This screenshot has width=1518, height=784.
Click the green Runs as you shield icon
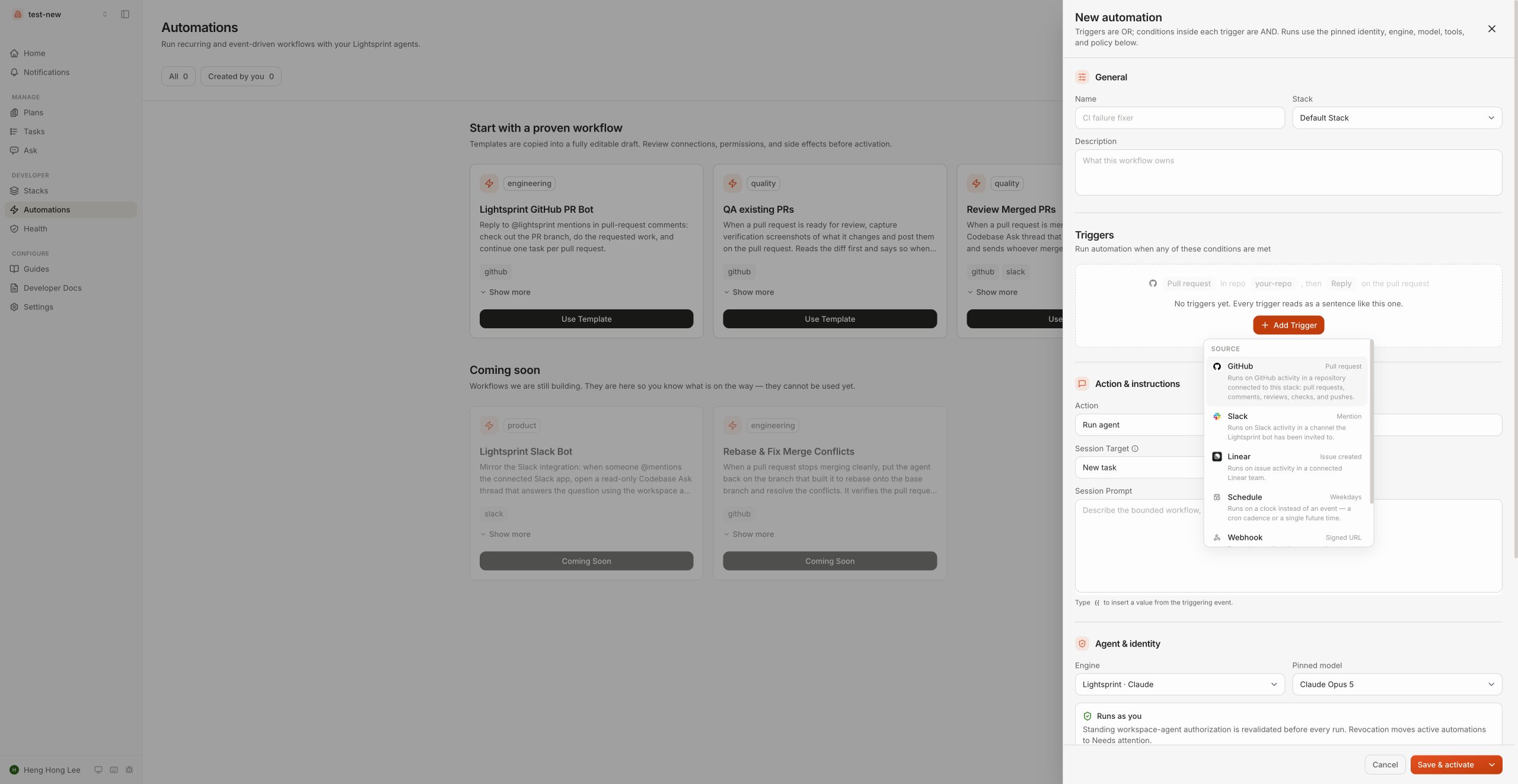[x=1088, y=716]
